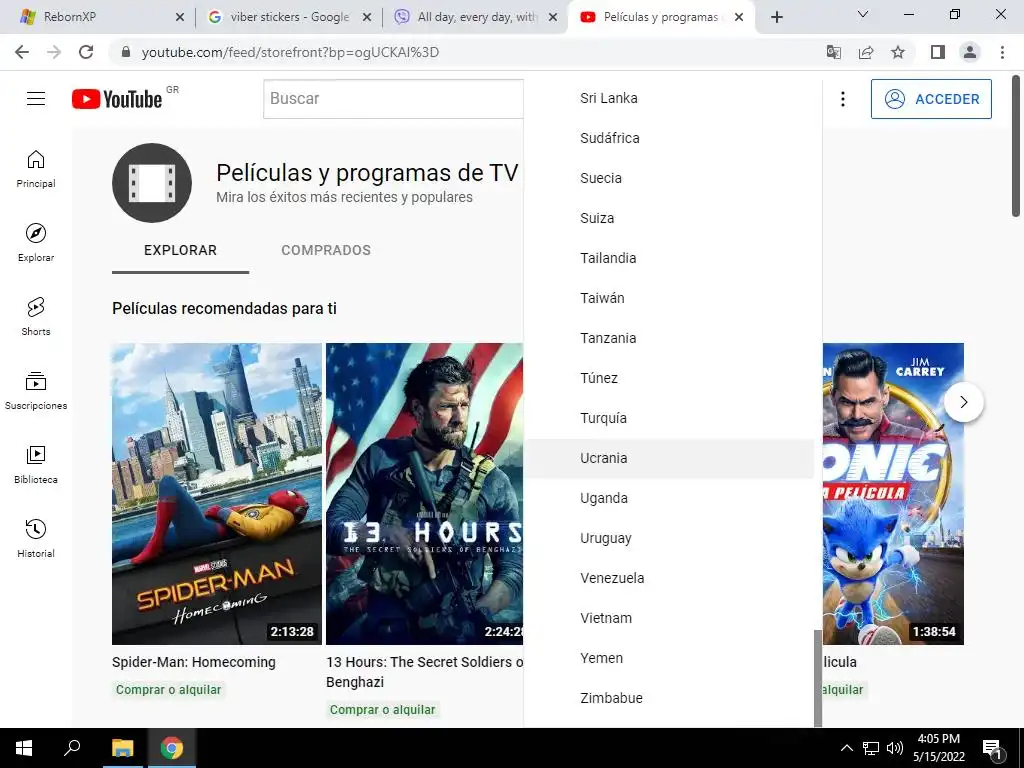The image size is (1024, 768).
Task: Open the YouTube hamburger guide menu
Action: [36, 99]
